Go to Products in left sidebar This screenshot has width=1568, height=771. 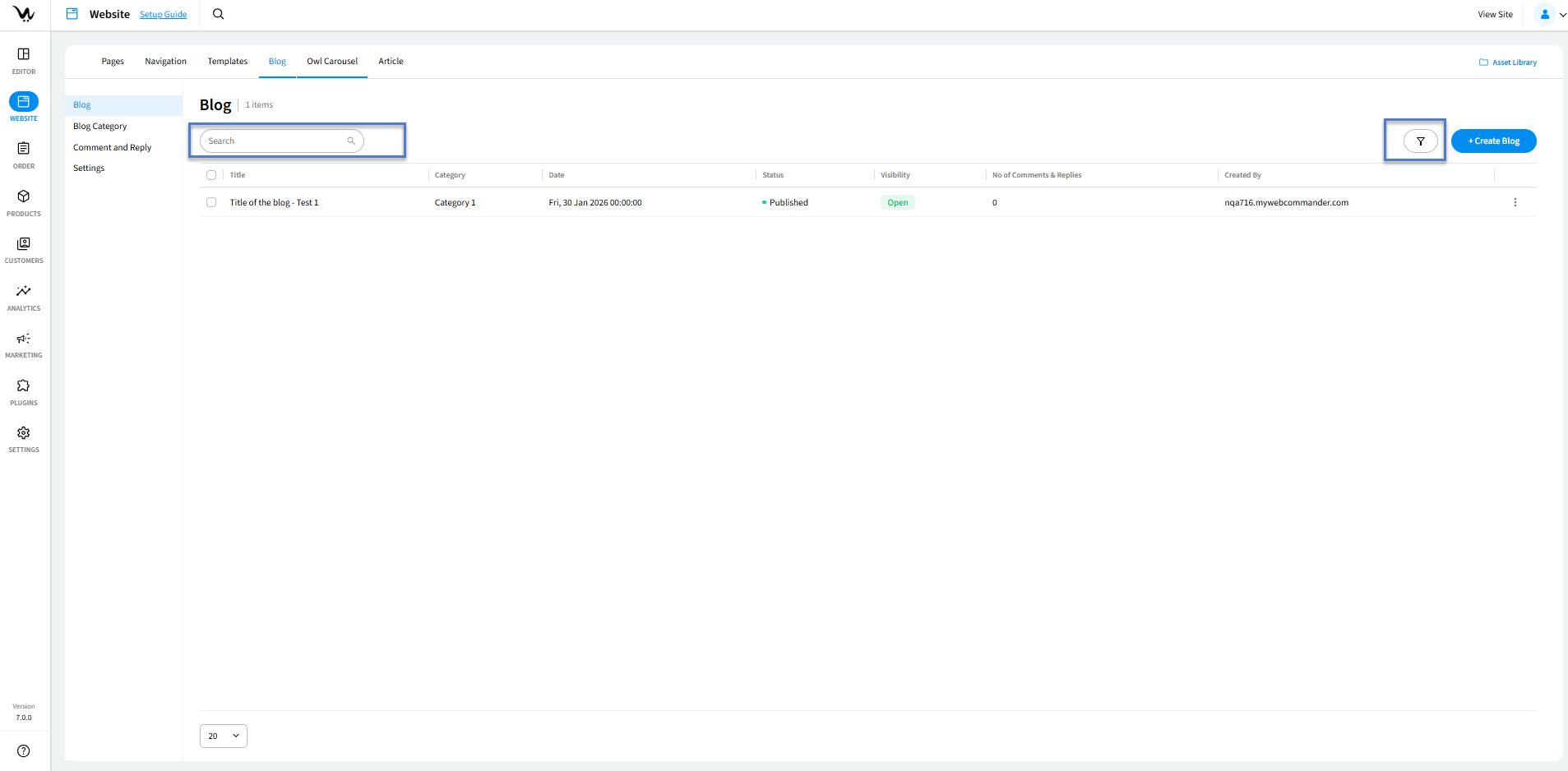(24, 197)
